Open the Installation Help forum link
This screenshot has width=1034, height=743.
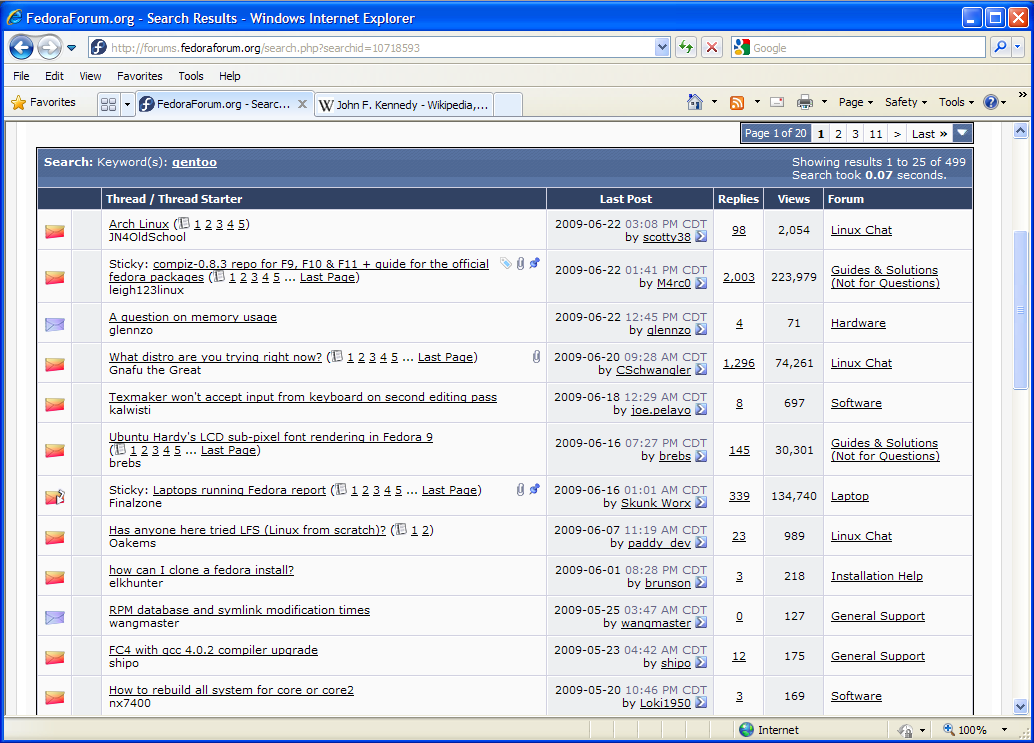coord(876,576)
